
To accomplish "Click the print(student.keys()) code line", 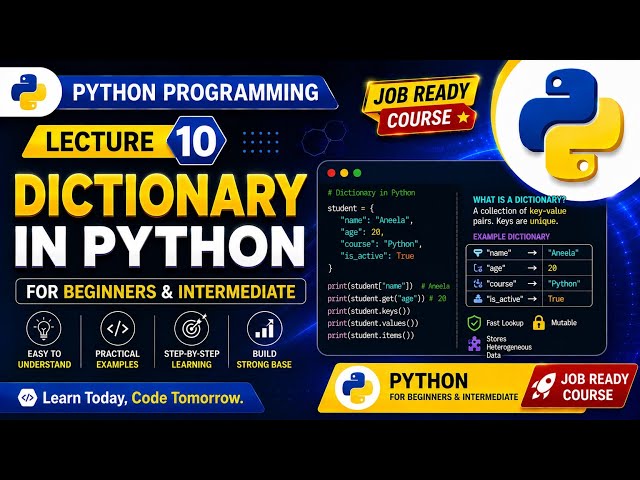I will [x=369, y=311].
